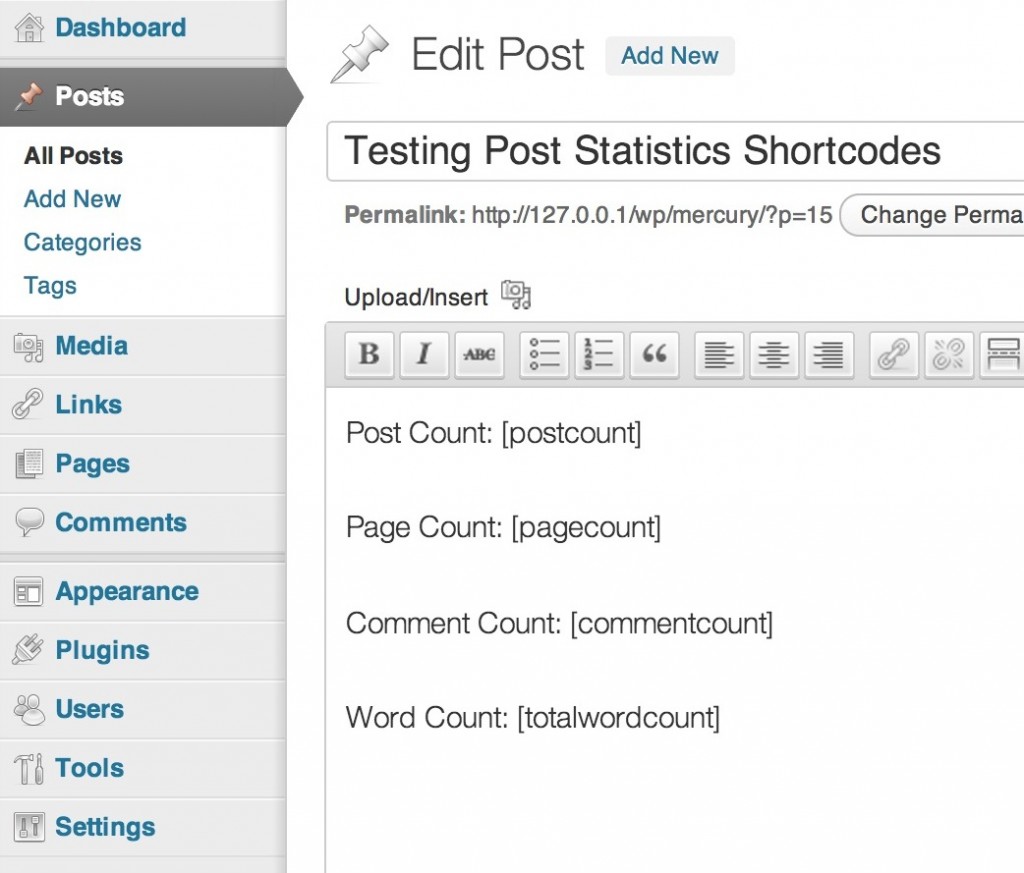Align text to the right

click(829, 354)
